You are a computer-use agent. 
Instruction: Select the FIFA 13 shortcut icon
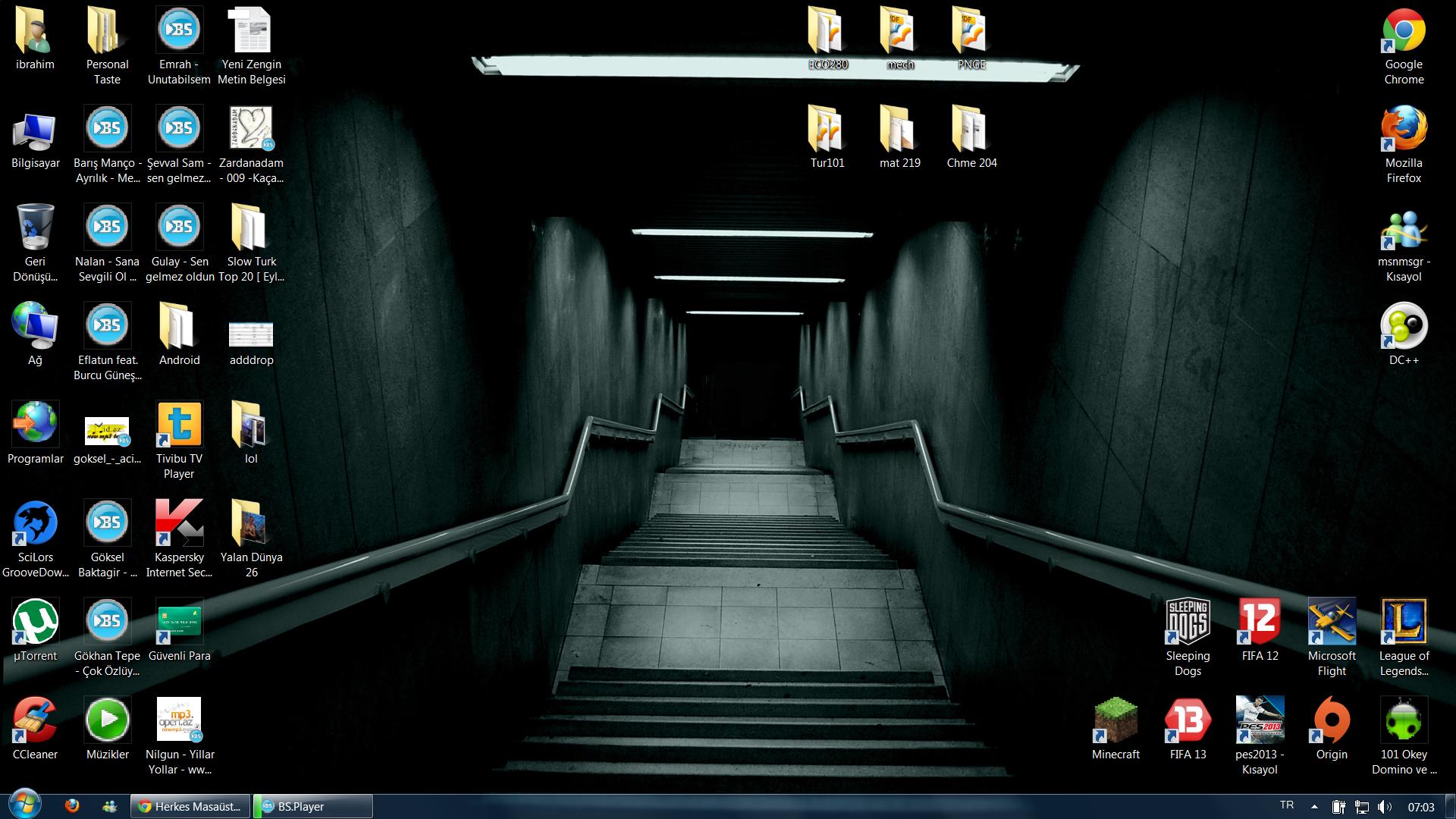tap(1188, 721)
